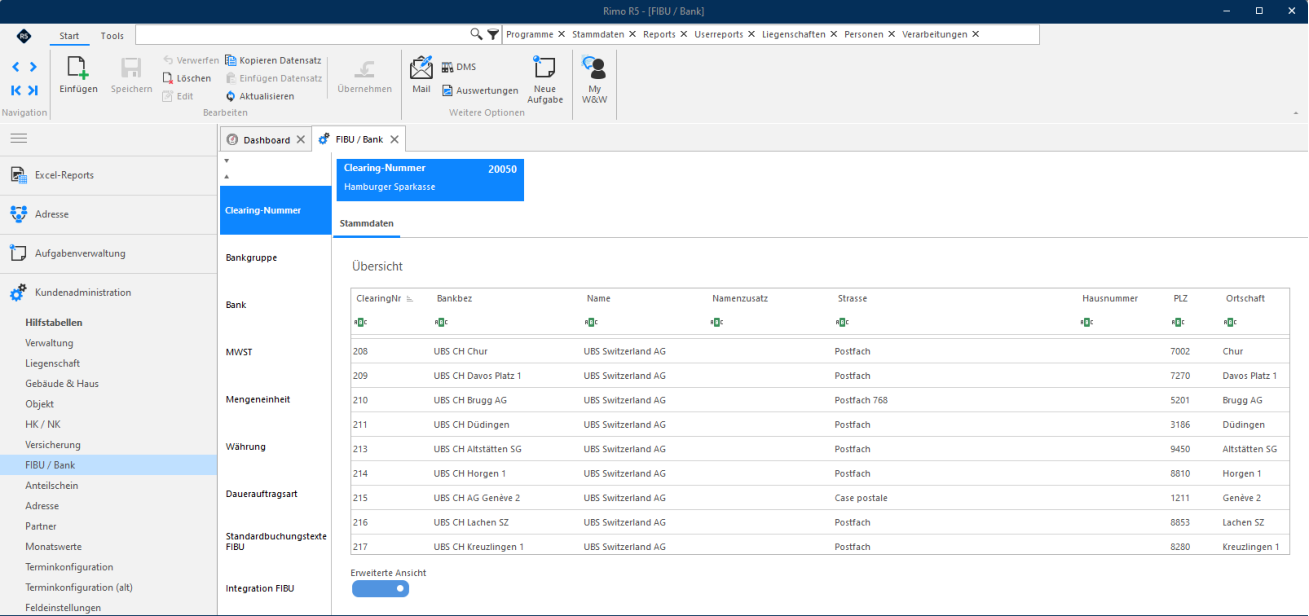Refresh data with Aktualisieren
This screenshot has width=1309, height=616.
(259, 96)
